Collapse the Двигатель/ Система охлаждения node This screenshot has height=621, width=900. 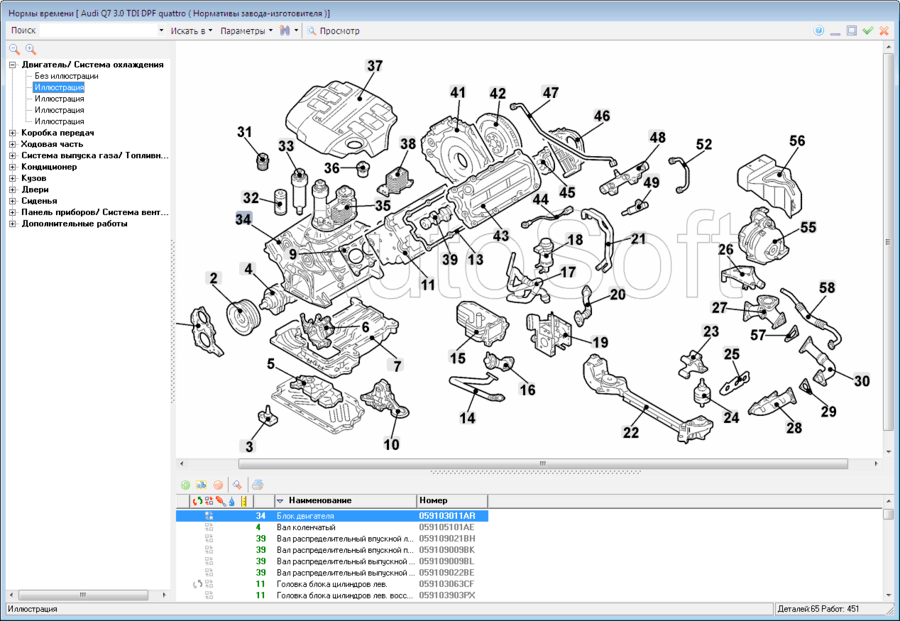pos(13,65)
